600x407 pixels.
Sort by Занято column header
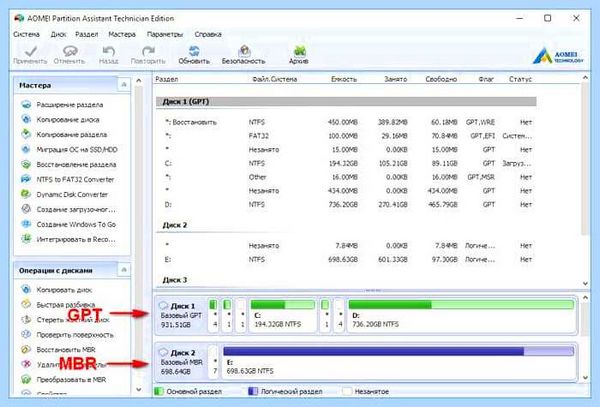[x=395, y=79]
